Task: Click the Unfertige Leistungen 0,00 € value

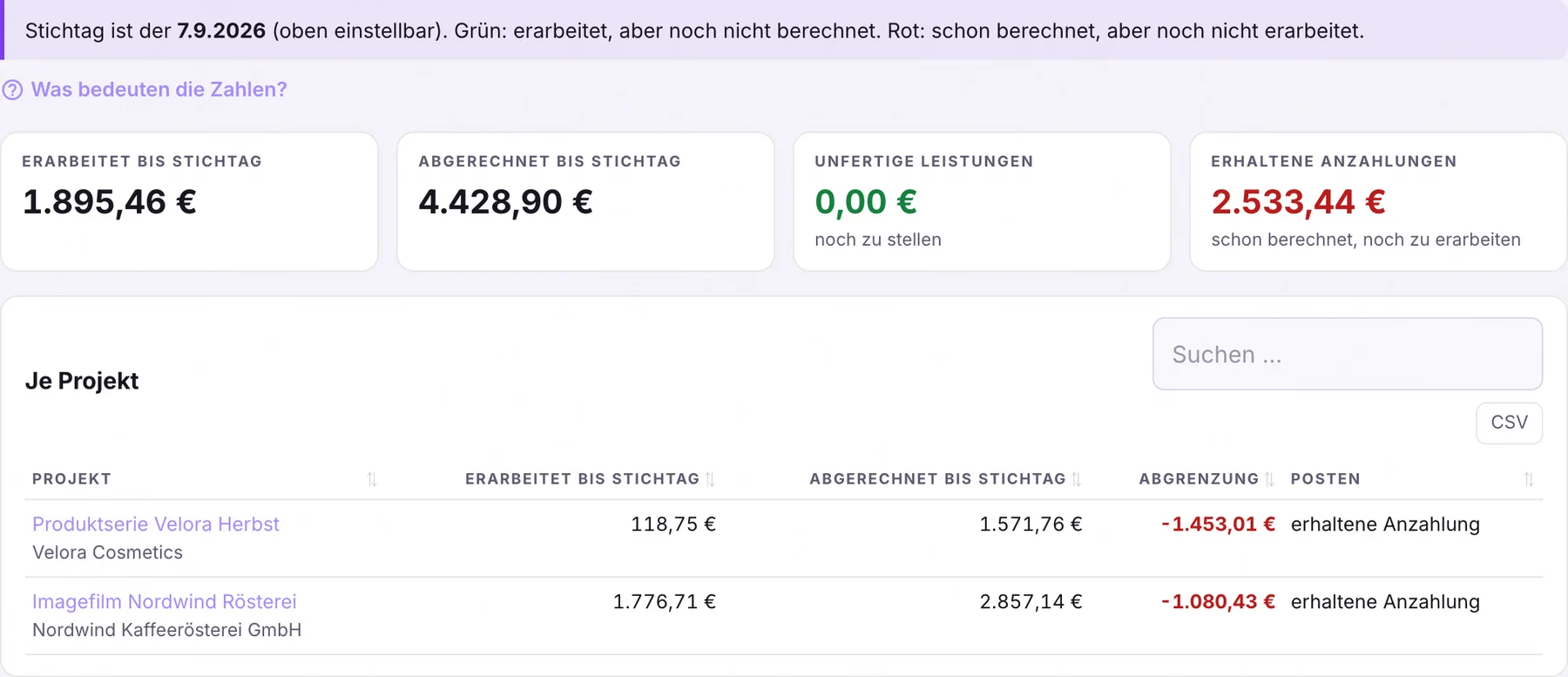Action: pos(865,202)
